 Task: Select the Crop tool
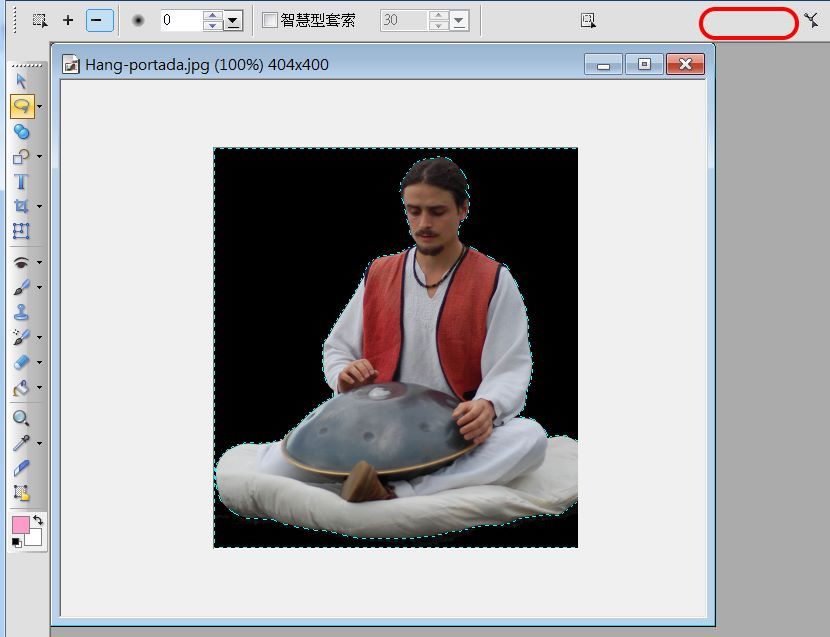[x=21, y=206]
